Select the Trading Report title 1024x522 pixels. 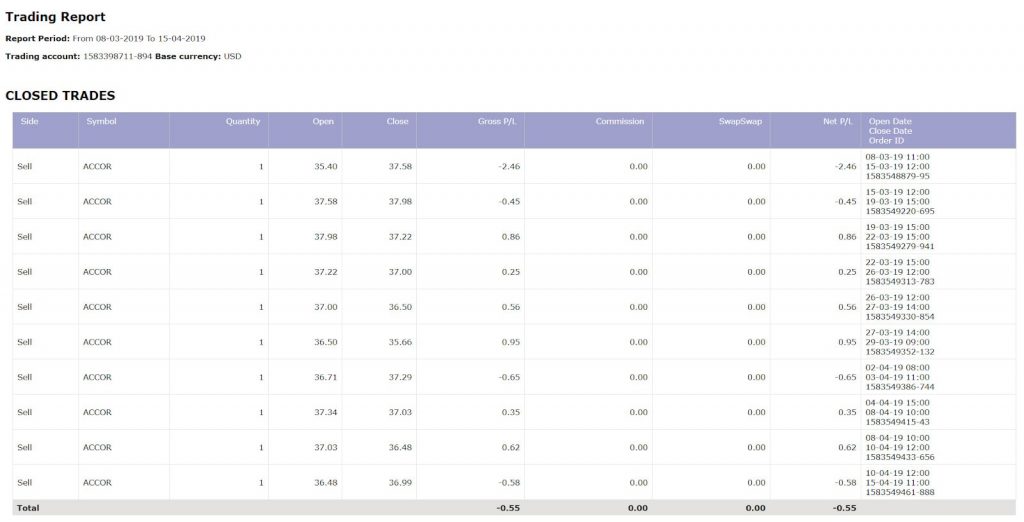[x=56, y=17]
